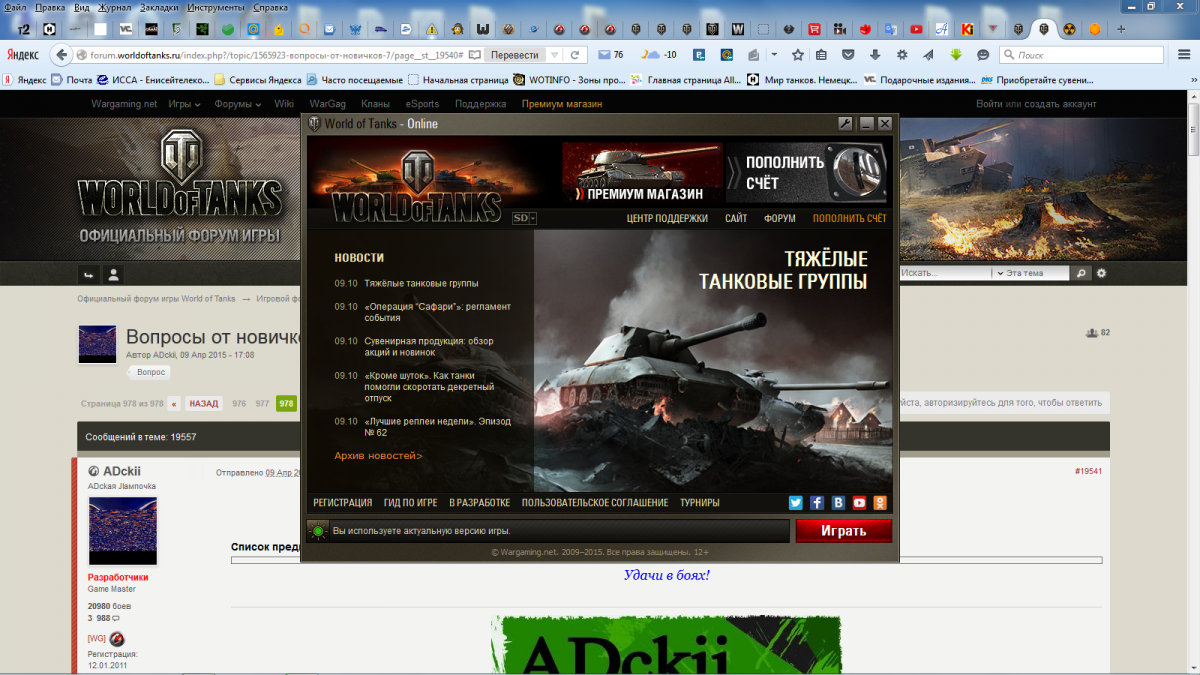1200x675 pixels.
Task: Open the Facebook social link icon
Action: [x=817, y=503]
